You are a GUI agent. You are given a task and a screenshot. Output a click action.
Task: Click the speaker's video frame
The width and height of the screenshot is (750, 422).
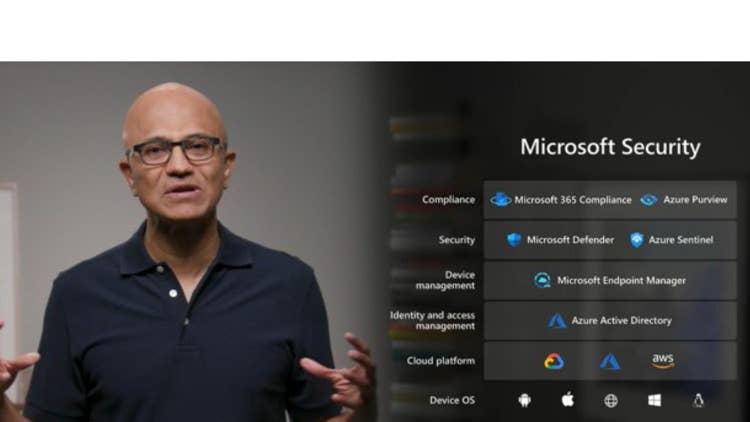tap(189, 242)
